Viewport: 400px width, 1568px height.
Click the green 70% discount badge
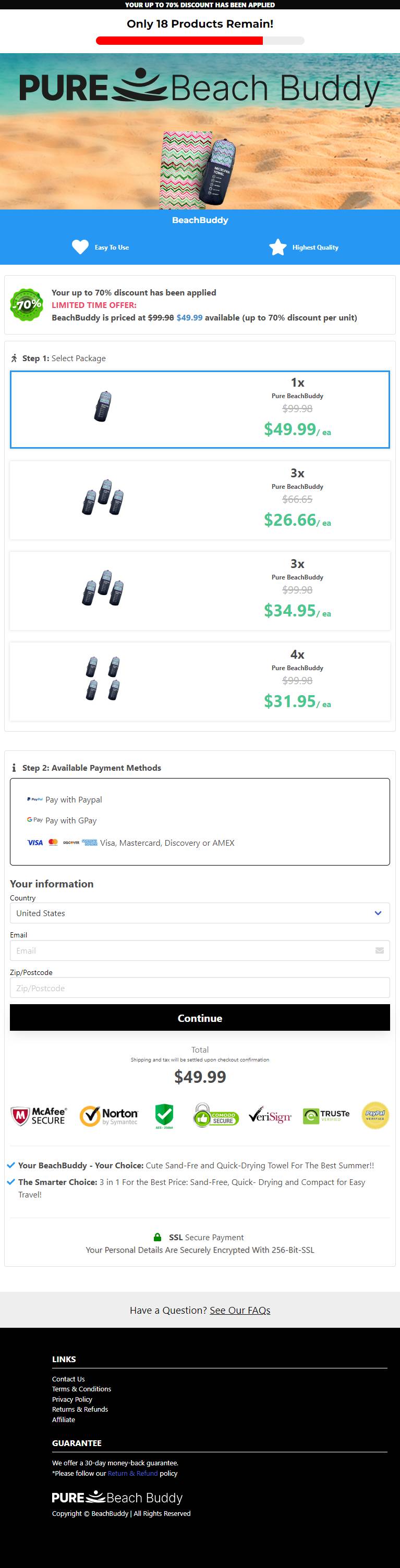pyautogui.click(x=27, y=305)
